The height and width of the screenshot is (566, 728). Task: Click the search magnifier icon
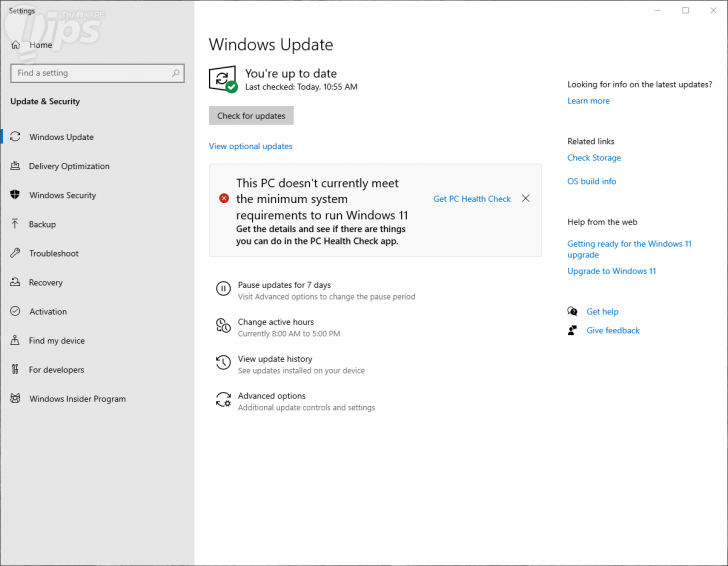[x=176, y=73]
